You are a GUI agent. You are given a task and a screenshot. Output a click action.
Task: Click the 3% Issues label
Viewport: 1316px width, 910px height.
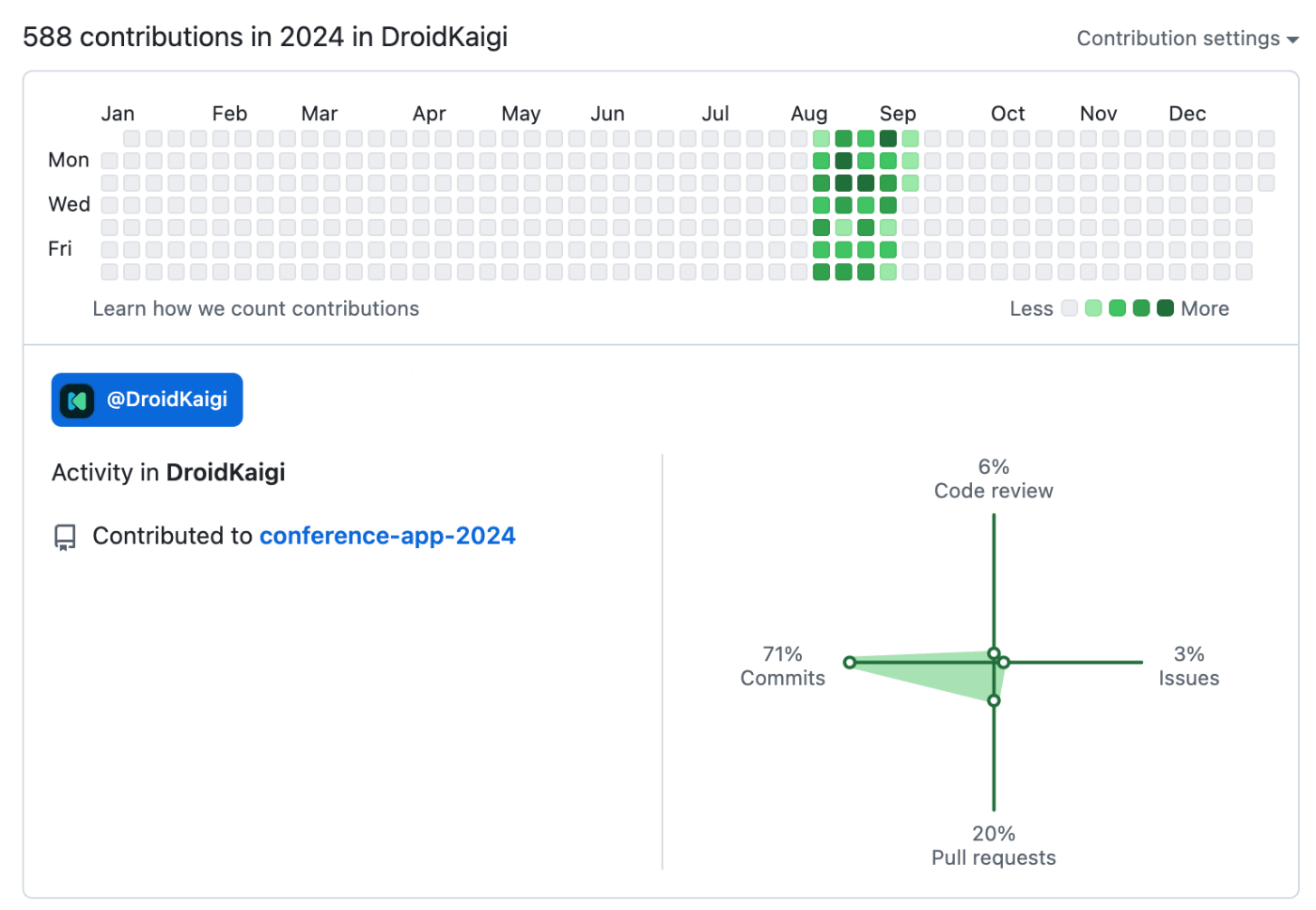click(x=1188, y=666)
